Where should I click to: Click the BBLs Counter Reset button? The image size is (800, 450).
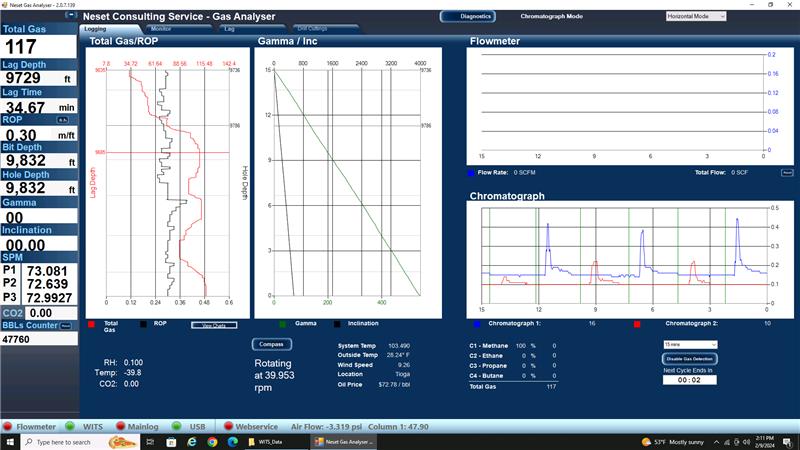[65, 325]
